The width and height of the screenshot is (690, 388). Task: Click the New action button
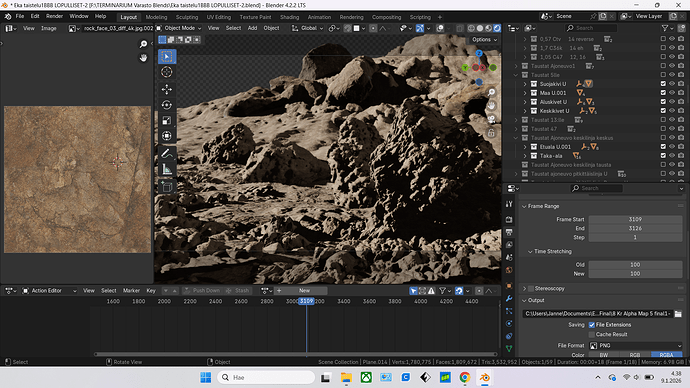[x=305, y=291]
